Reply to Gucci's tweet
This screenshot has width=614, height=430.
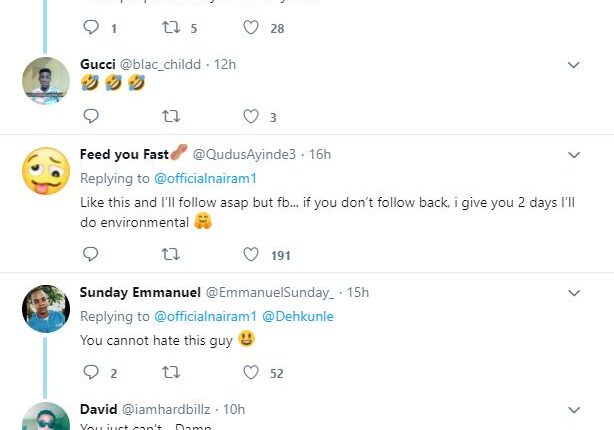tap(91, 117)
